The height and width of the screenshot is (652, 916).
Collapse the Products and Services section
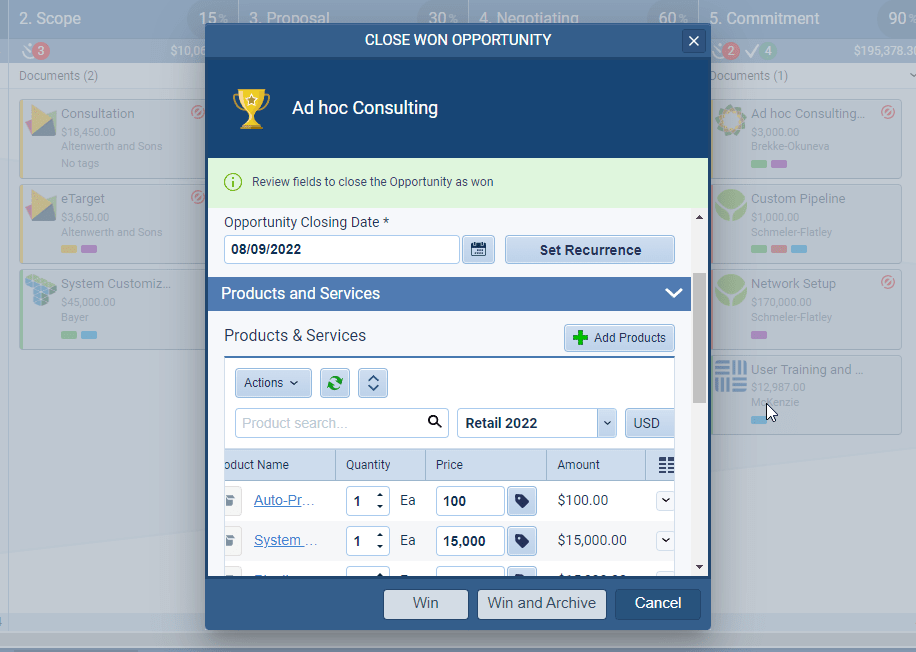(673, 293)
